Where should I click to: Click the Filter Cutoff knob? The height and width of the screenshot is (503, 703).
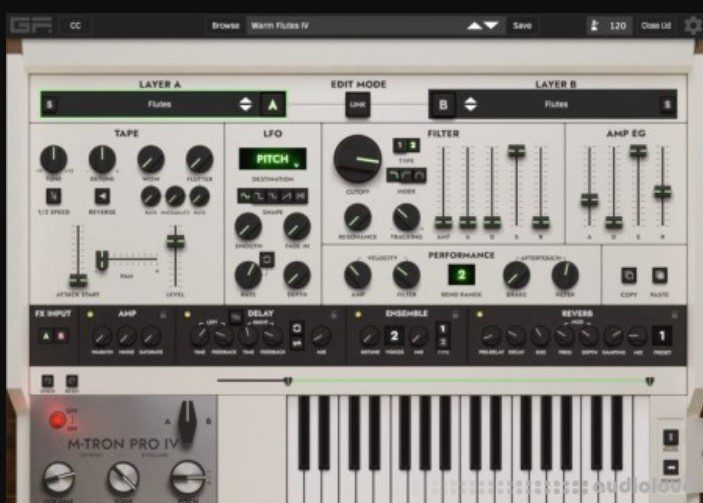[358, 159]
